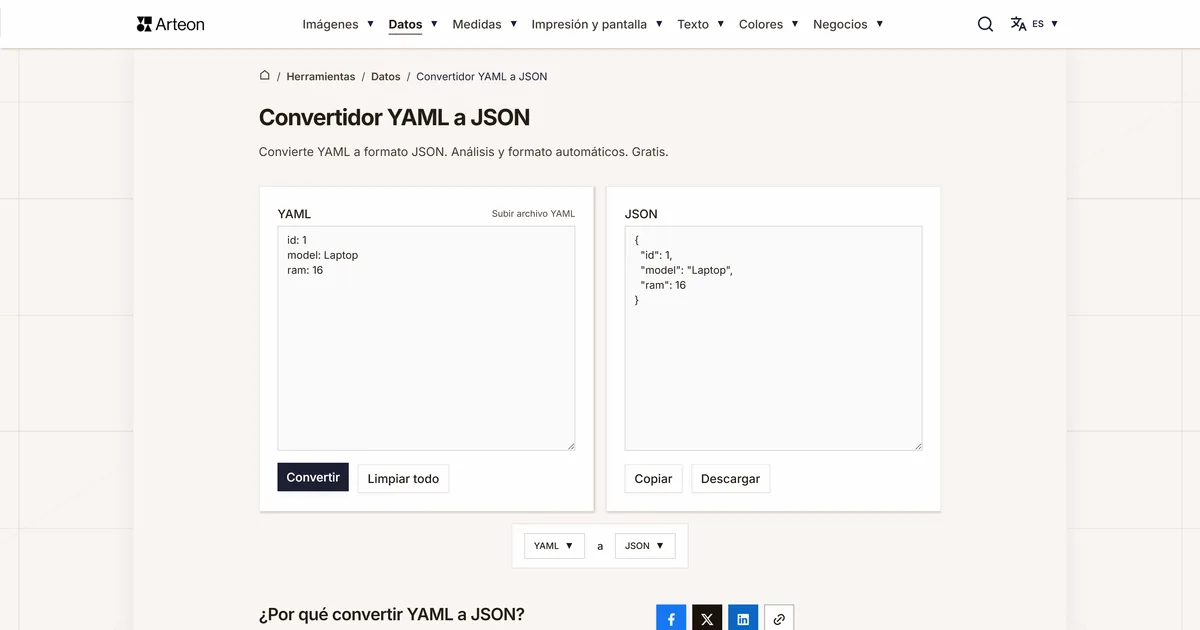Image resolution: width=1200 pixels, height=630 pixels.
Task: Open the Medidas menu
Action: (x=485, y=24)
